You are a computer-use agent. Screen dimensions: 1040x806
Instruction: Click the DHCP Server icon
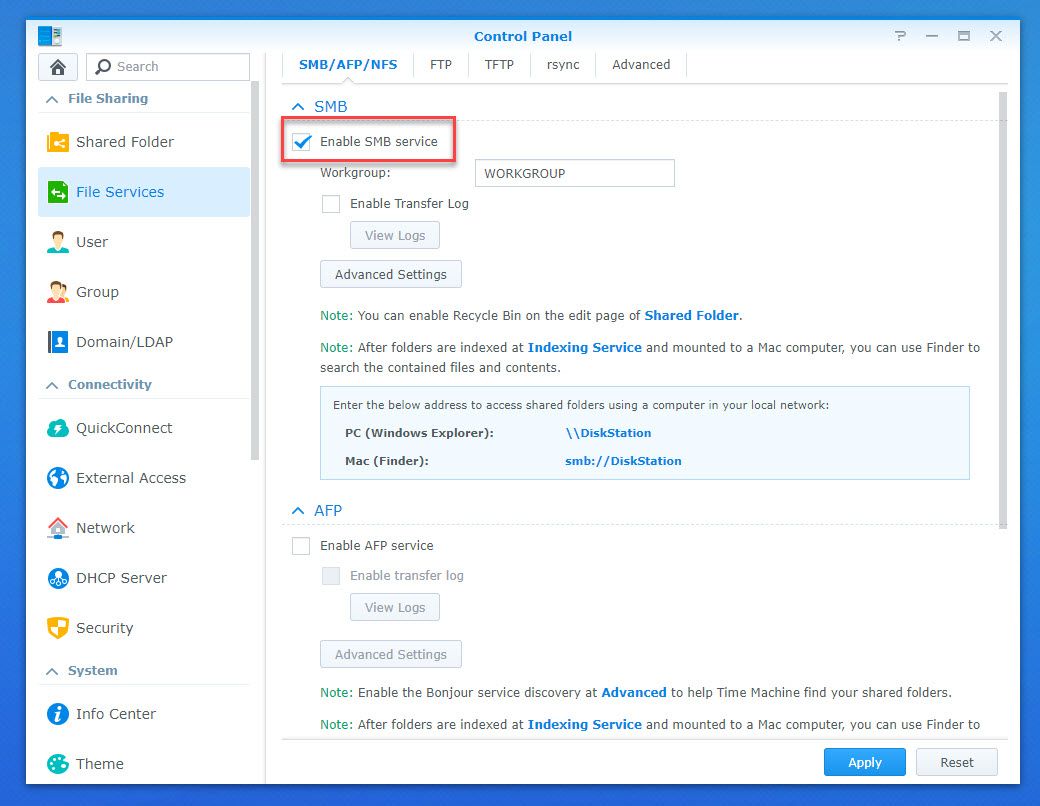point(58,578)
